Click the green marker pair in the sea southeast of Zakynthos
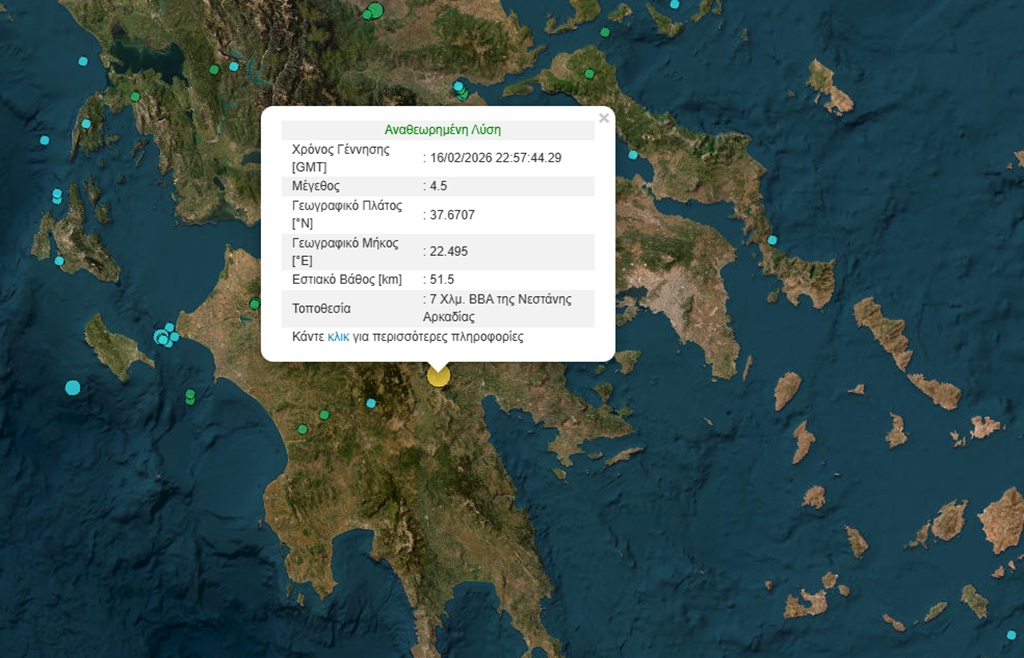This screenshot has width=1024, height=658. click(x=190, y=397)
